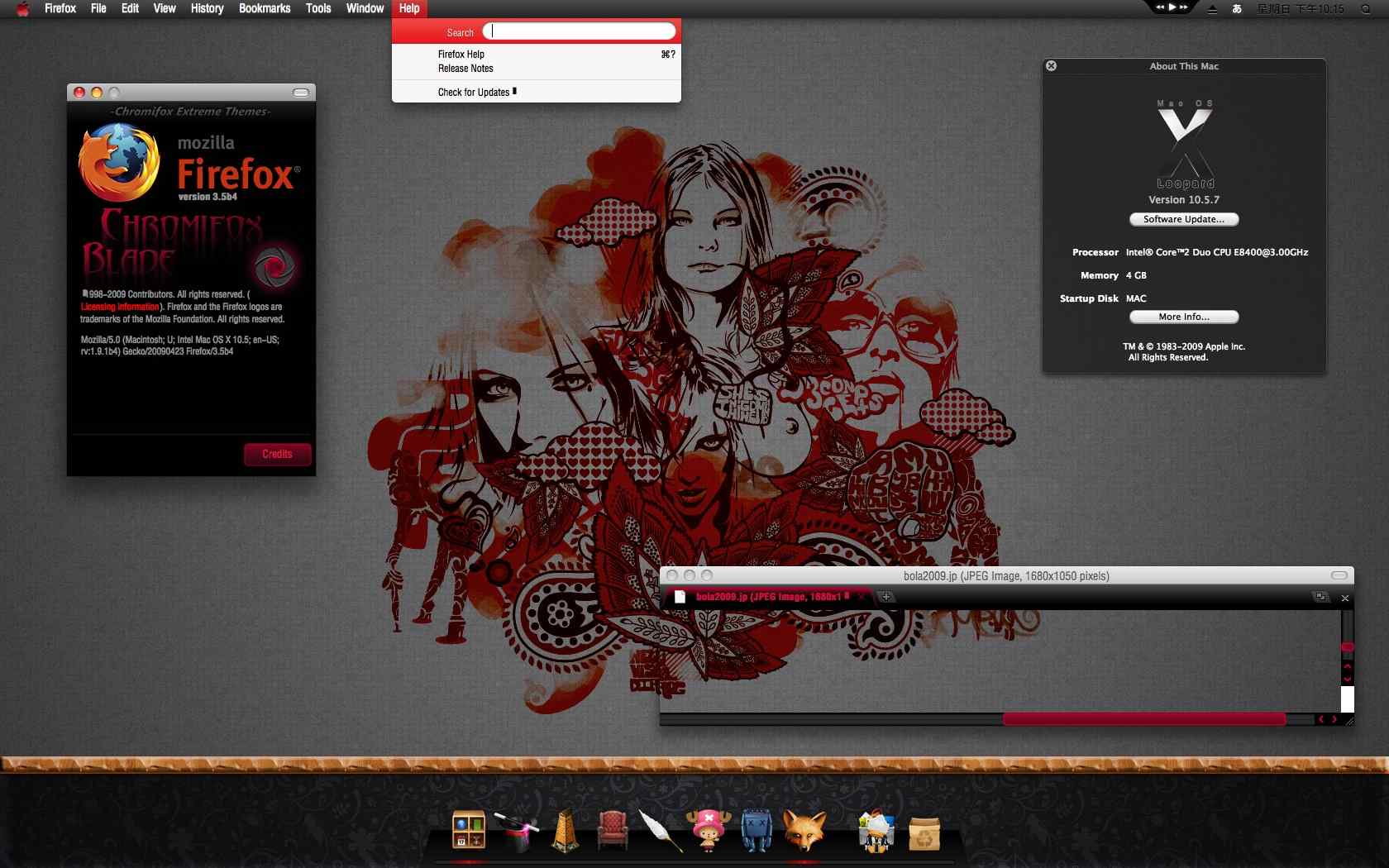Click the window resize grip corner

[1348, 720]
